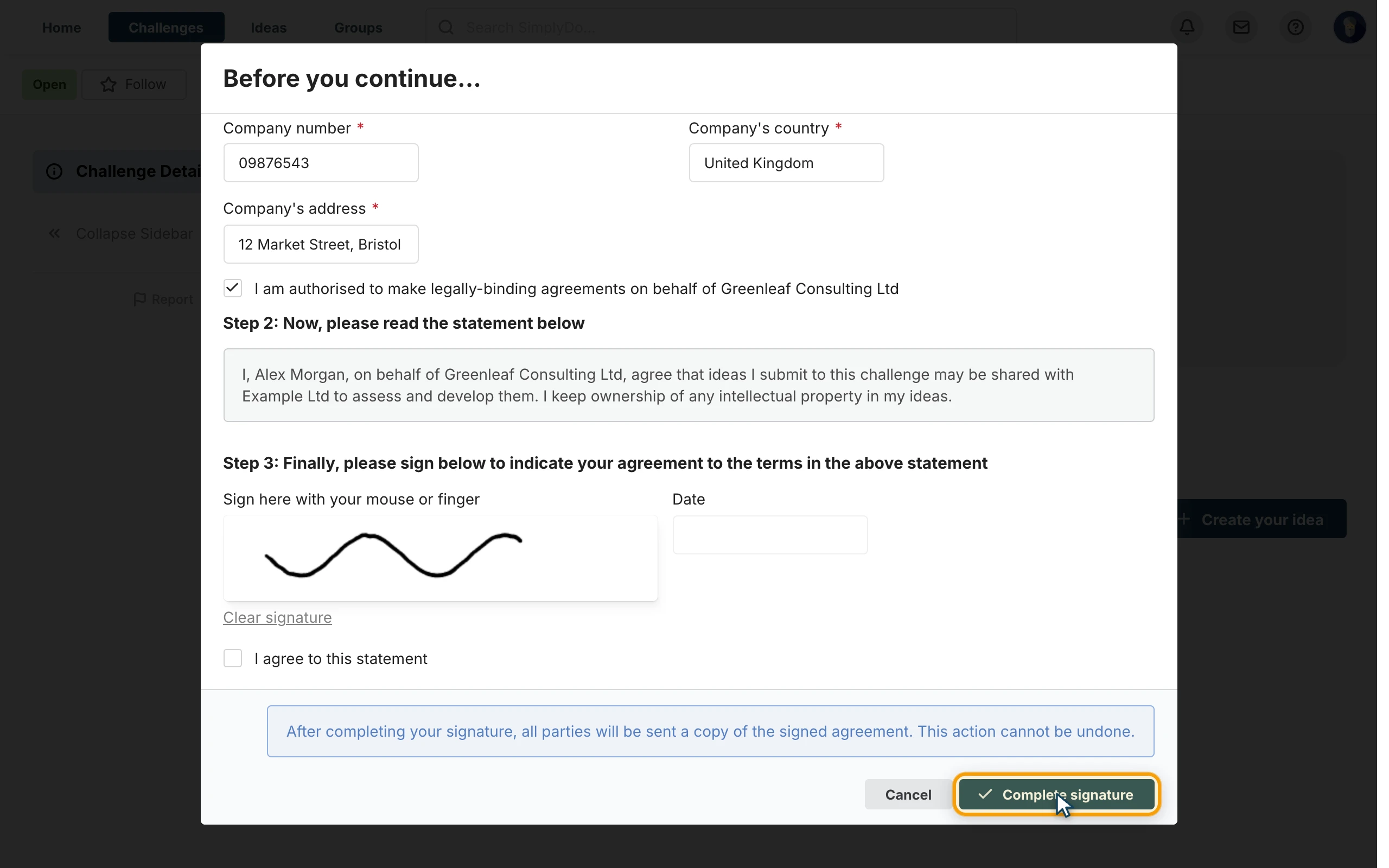Open the notifications bell icon
Screen dimensions: 1389x868
coord(1187,27)
